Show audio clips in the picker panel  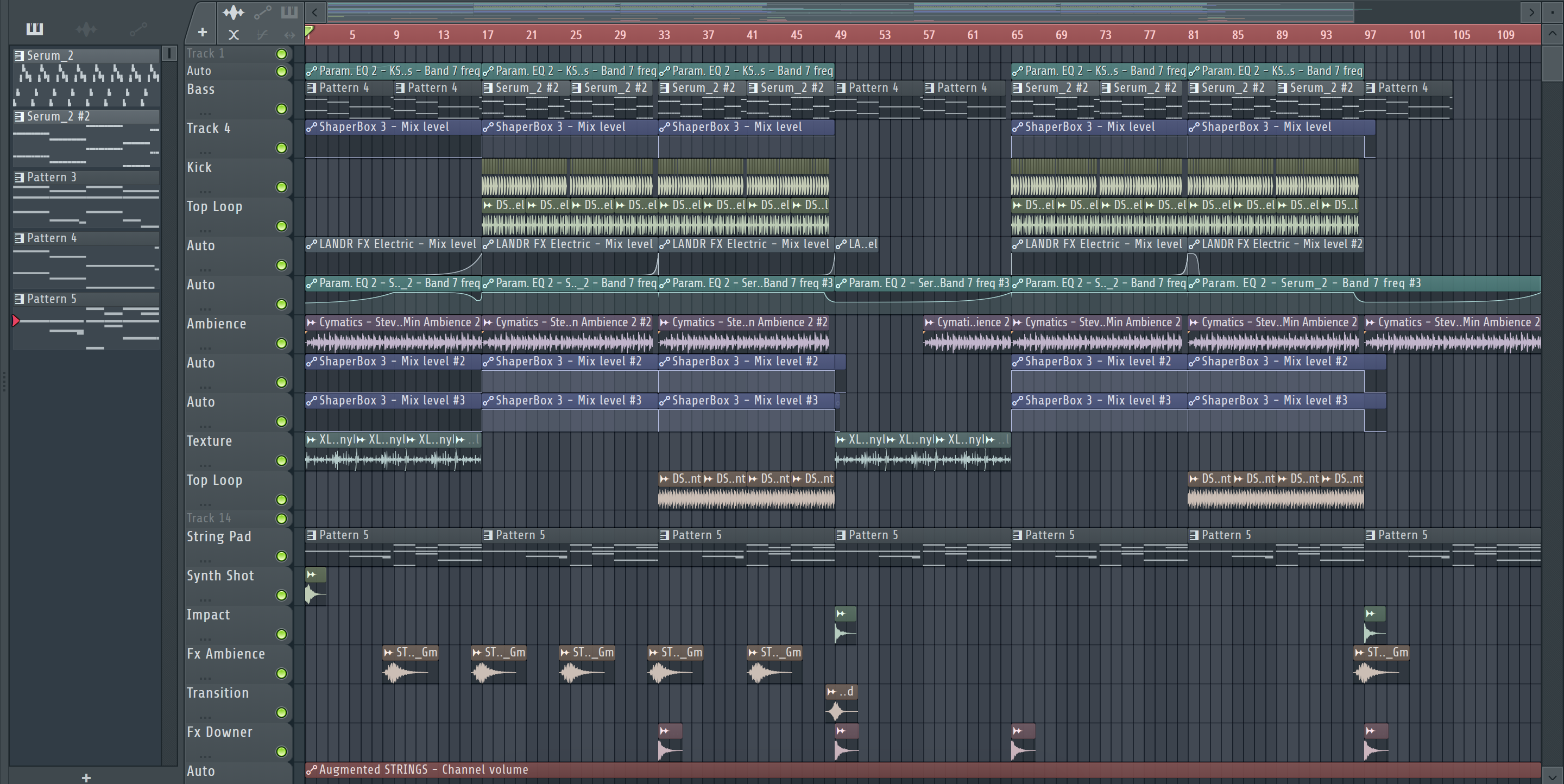[86, 29]
